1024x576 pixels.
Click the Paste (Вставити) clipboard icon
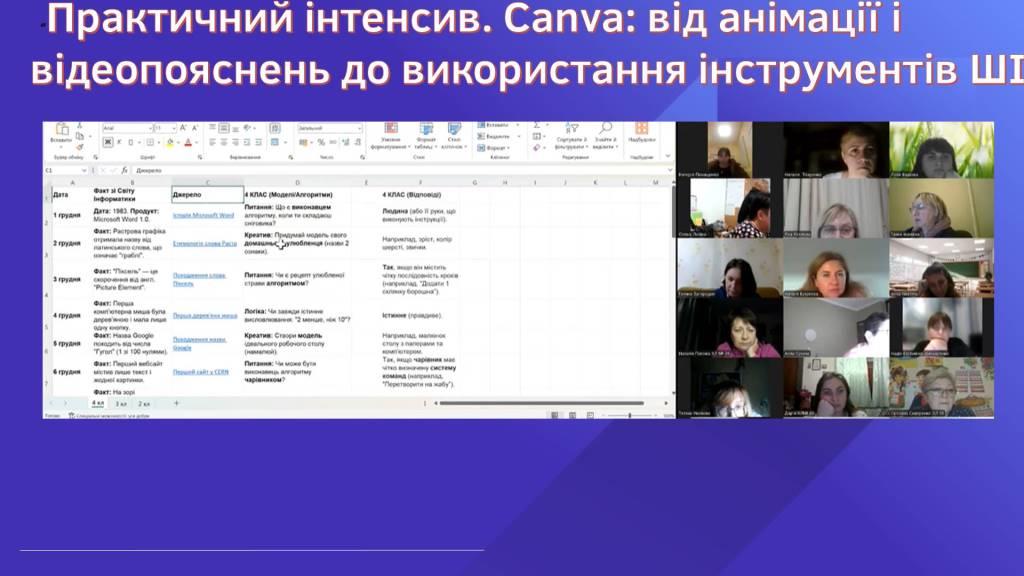point(60,131)
